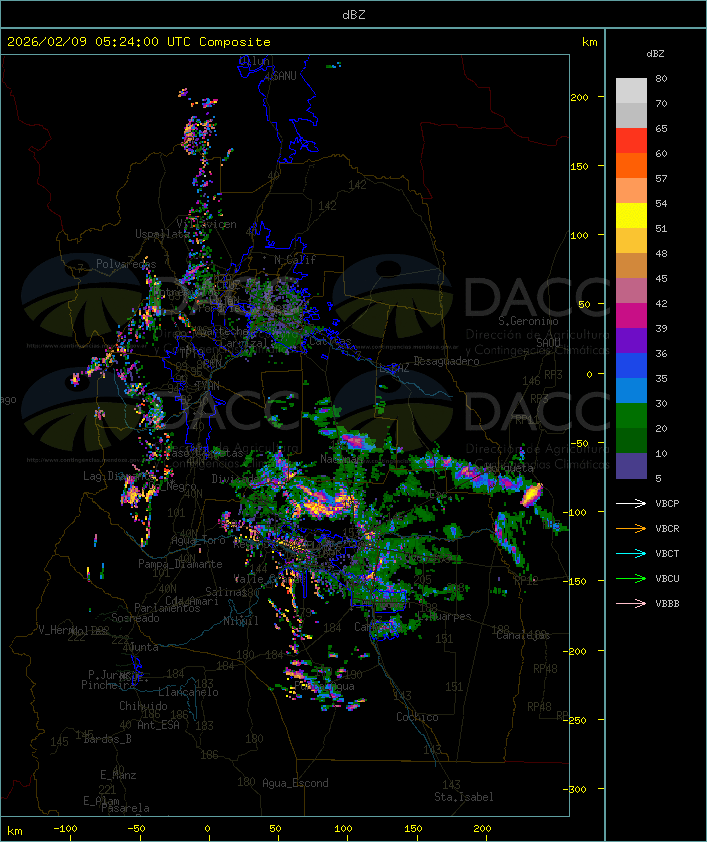Click the green VBCU arrow icon
Screen dimensions: 707x842
pos(631,578)
